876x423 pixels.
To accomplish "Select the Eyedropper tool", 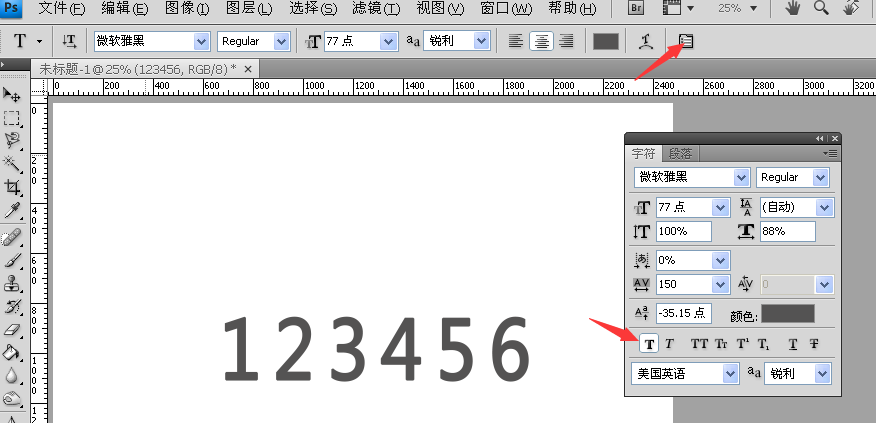I will pos(12,211).
